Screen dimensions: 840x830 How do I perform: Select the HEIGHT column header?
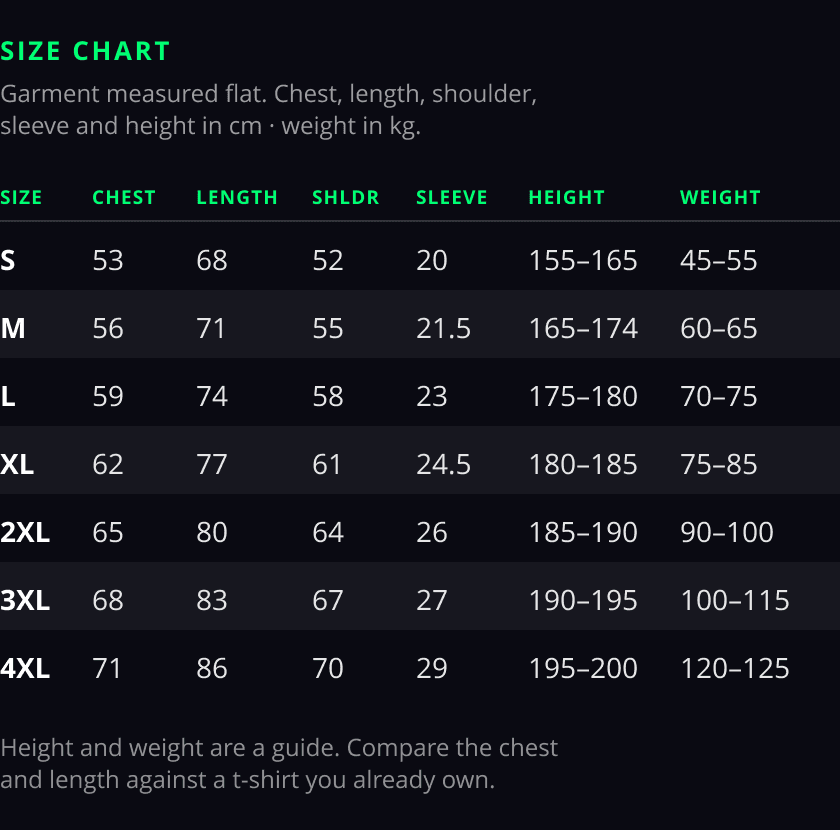(x=567, y=198)
